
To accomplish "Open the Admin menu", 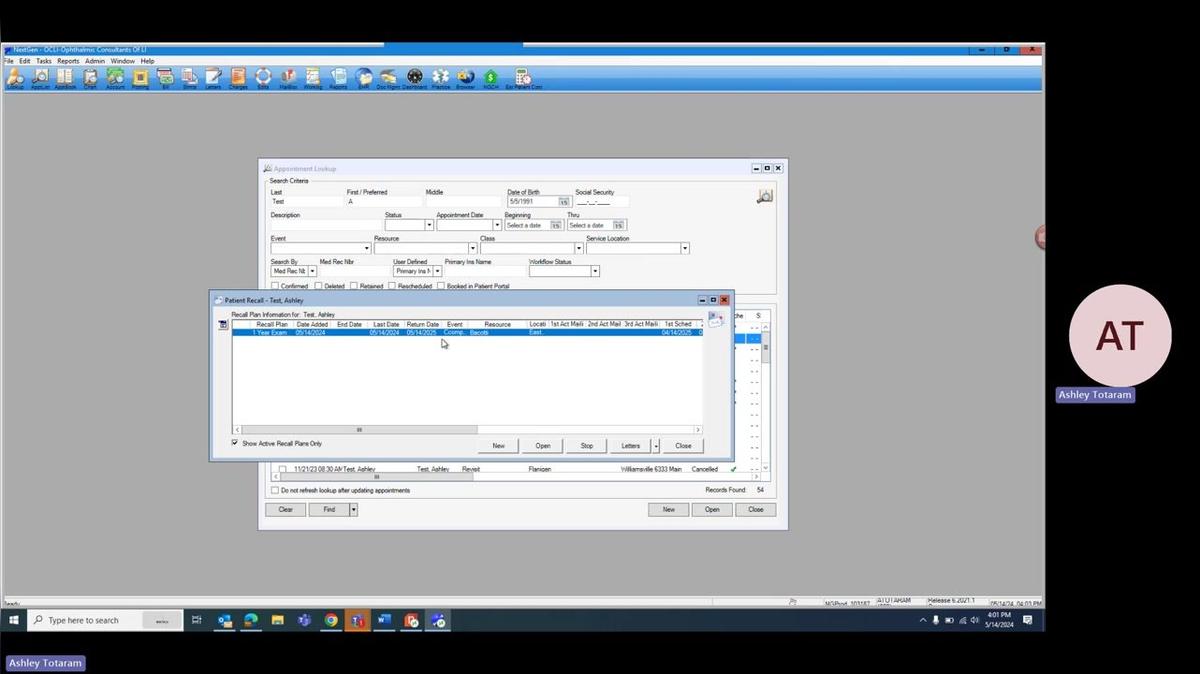I will coord(95,61).
